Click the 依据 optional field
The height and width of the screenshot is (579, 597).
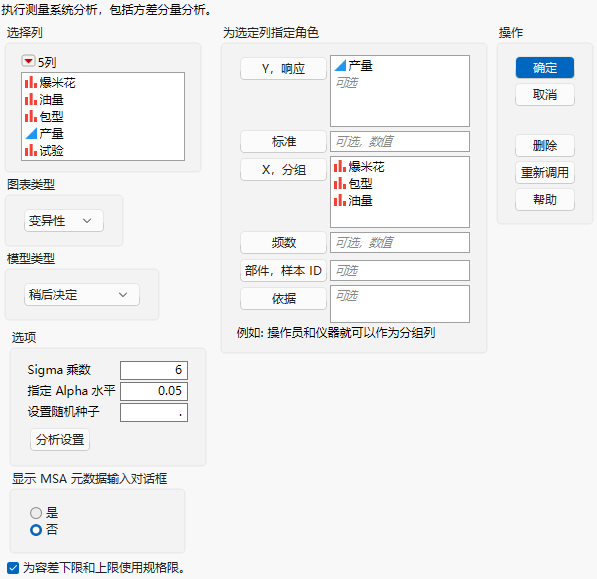400,304
